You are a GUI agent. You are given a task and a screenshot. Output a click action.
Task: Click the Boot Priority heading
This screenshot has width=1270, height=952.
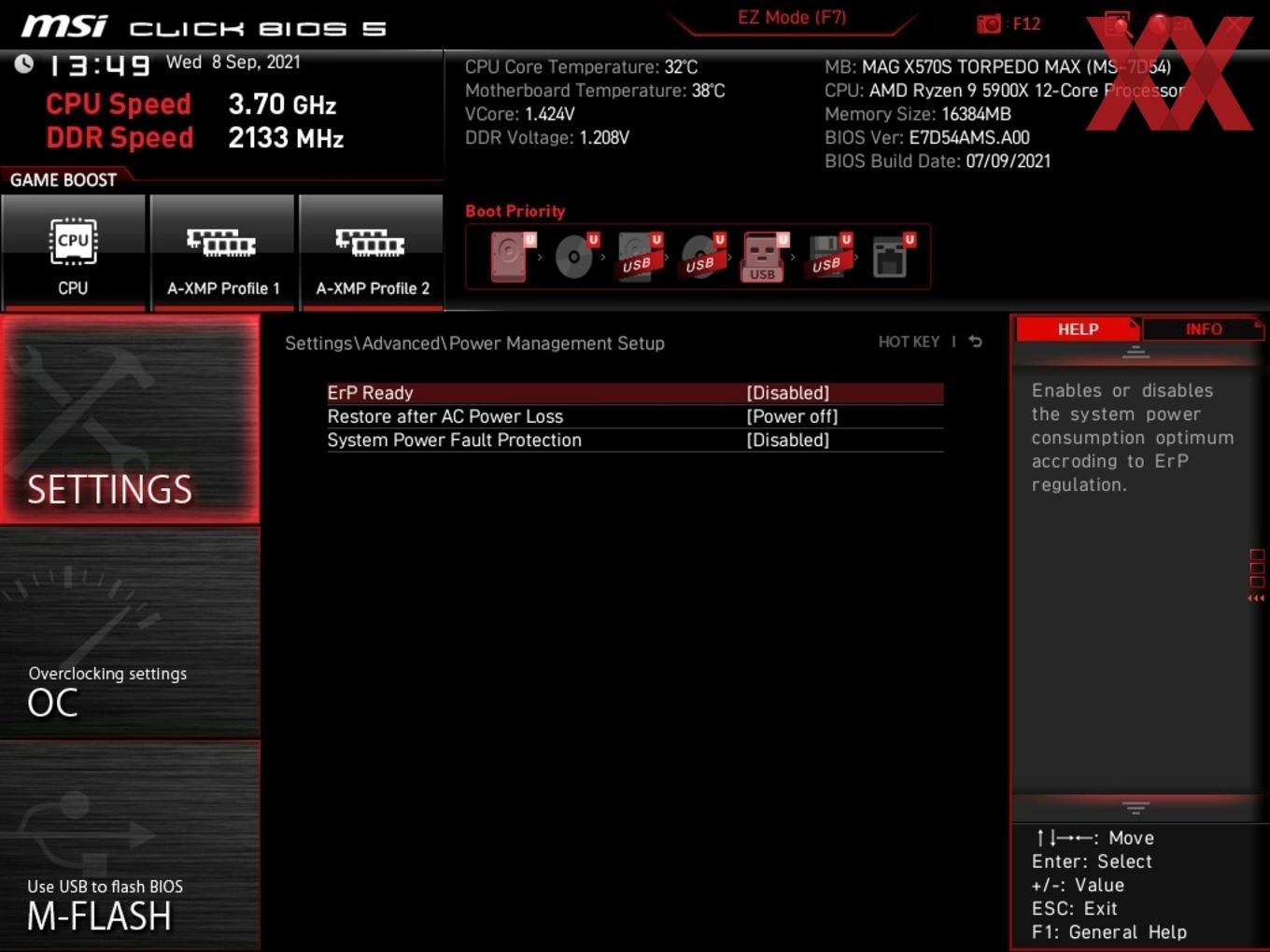pos(515,211)
